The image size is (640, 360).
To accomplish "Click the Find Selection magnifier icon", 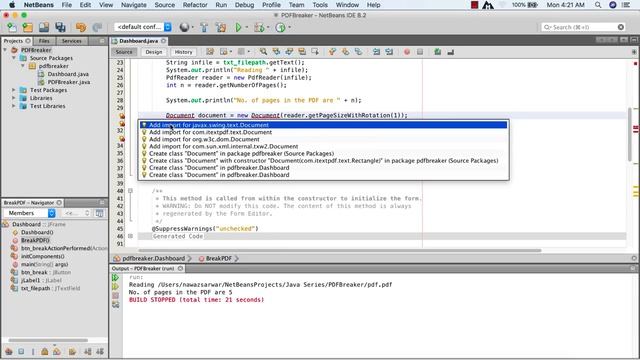I will (x=263, y=52).
